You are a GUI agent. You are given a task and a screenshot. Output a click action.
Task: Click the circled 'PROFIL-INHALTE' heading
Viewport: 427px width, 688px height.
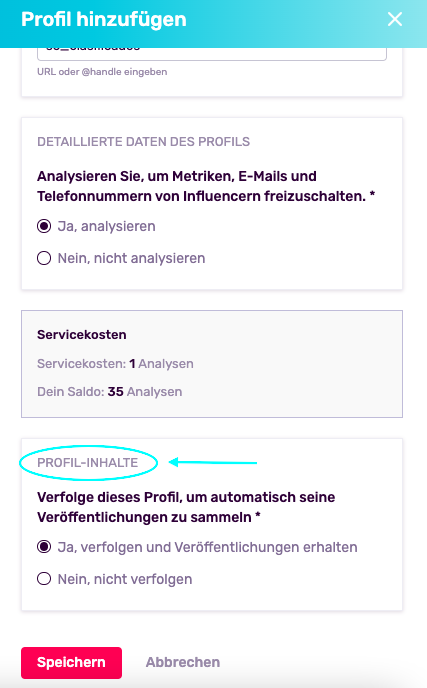pyautogui.click(x=88, y=462)
